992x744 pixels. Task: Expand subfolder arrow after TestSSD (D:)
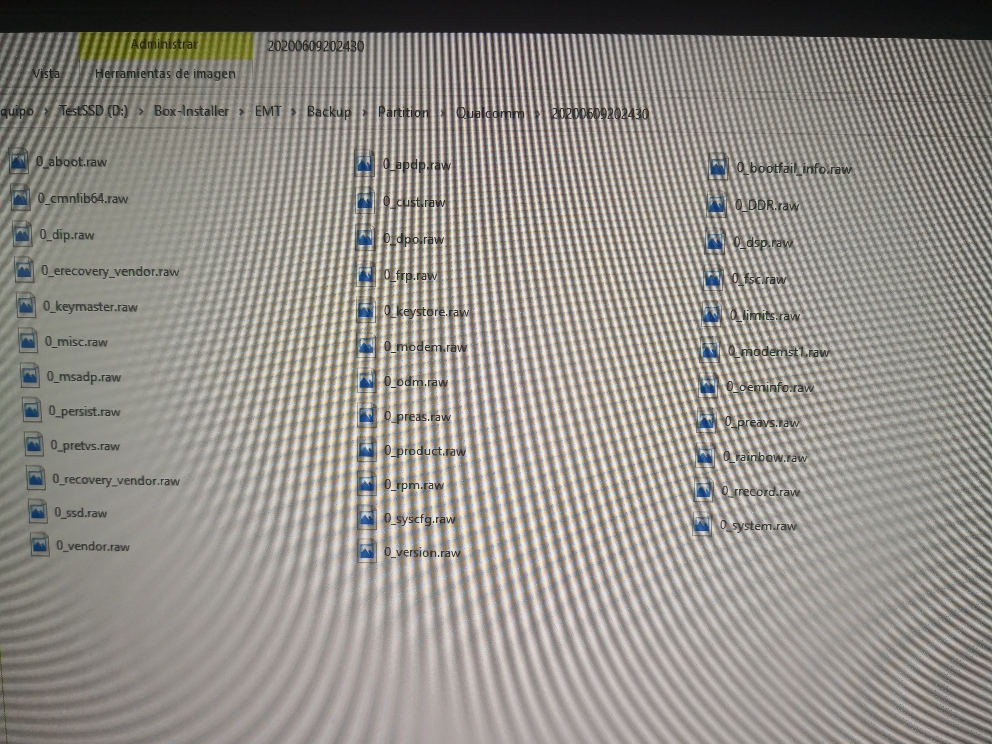(141, 111)
